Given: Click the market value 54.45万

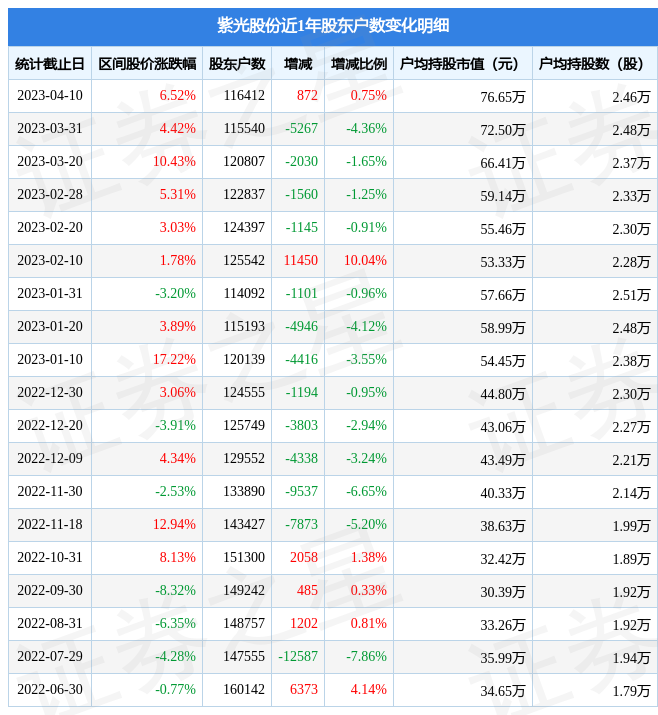Looking at the screenshot, I should 503,361.
